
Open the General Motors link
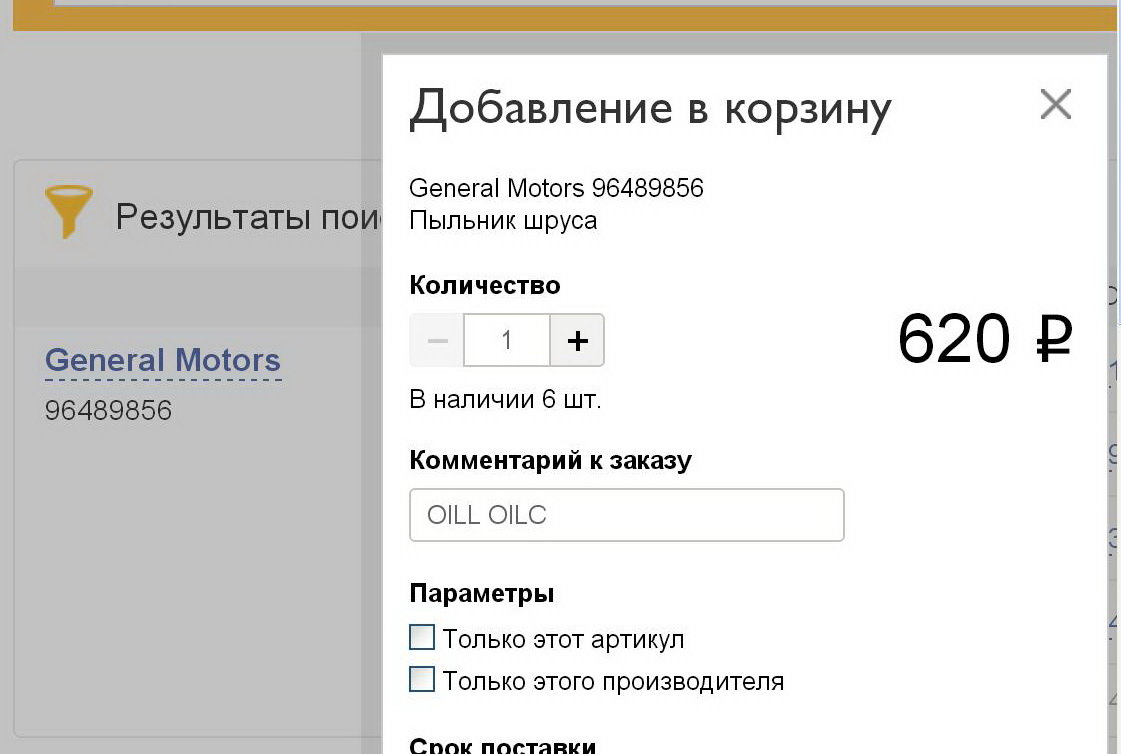163,360
